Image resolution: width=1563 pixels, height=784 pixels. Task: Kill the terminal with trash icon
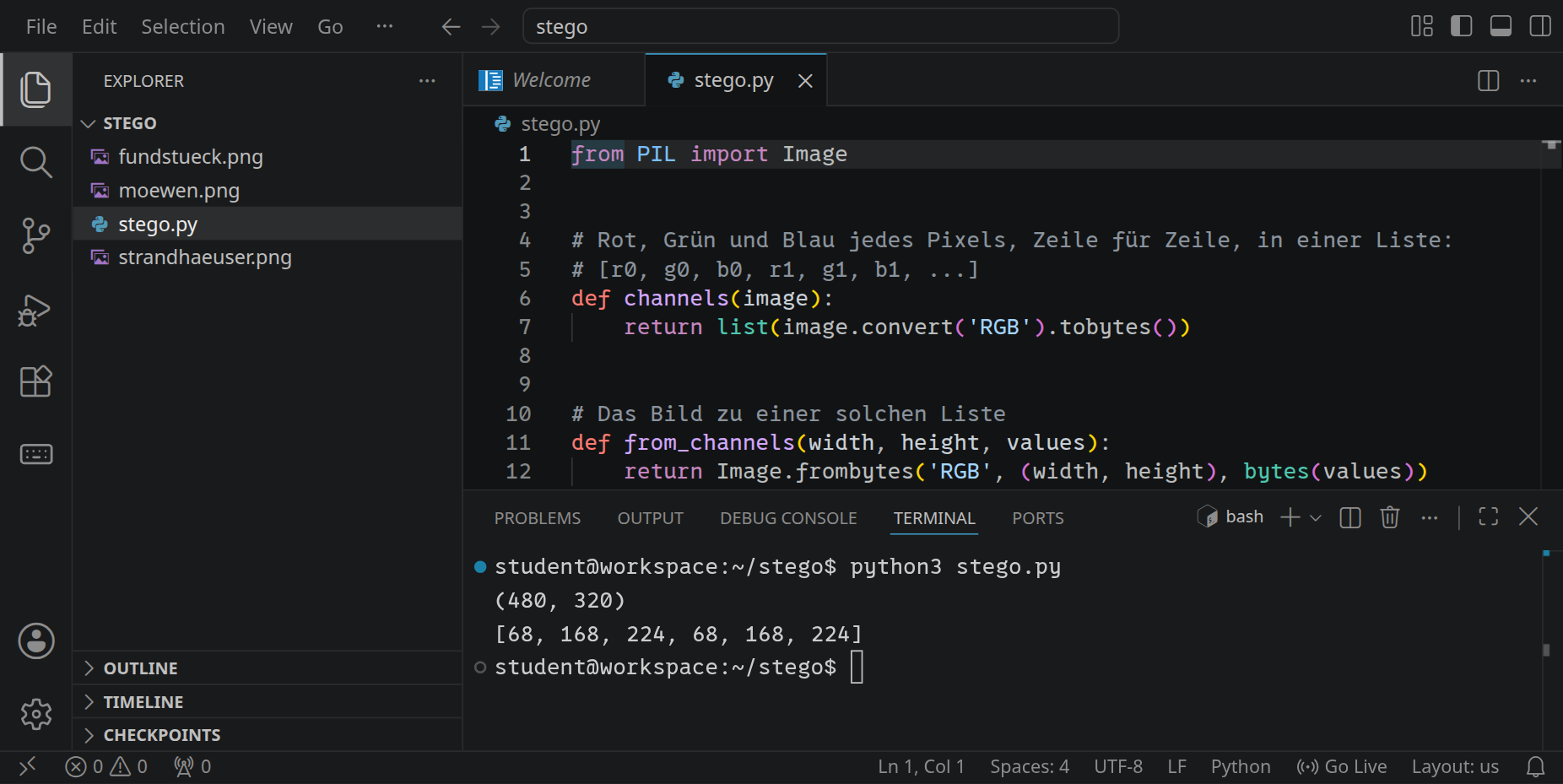[x=1390, y=517]
